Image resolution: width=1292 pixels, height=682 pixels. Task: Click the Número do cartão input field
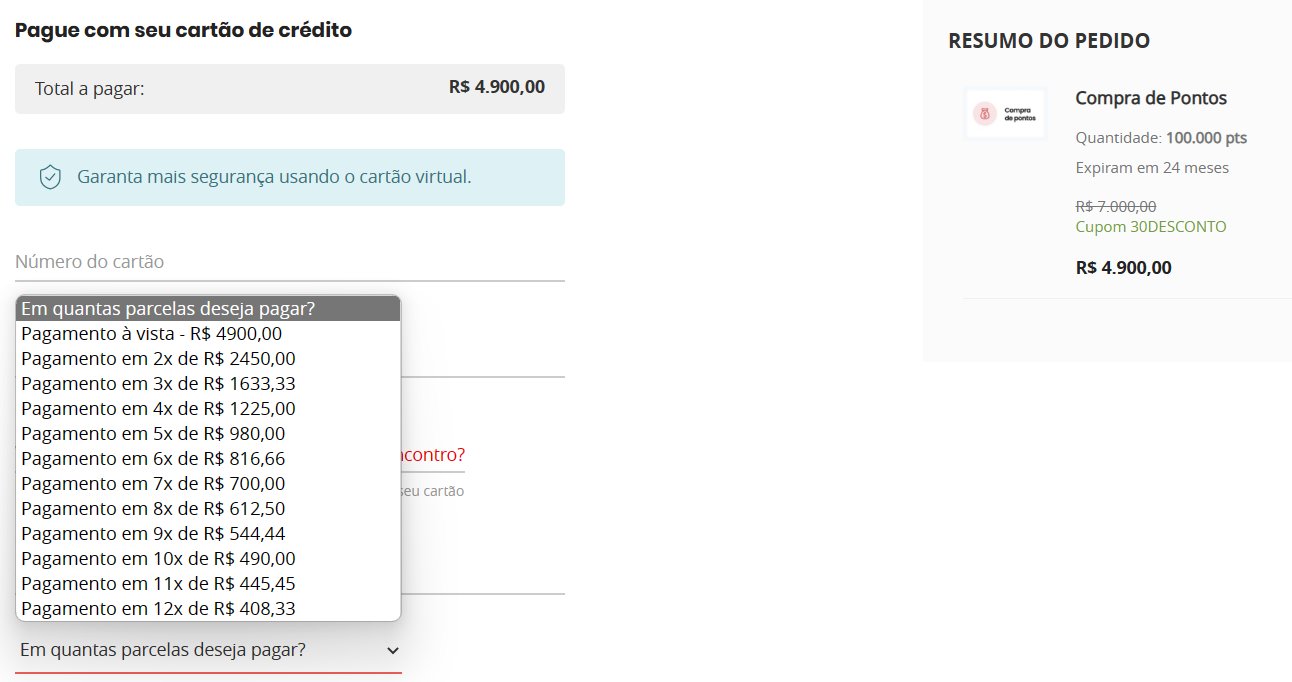click(x=290, y=262)
